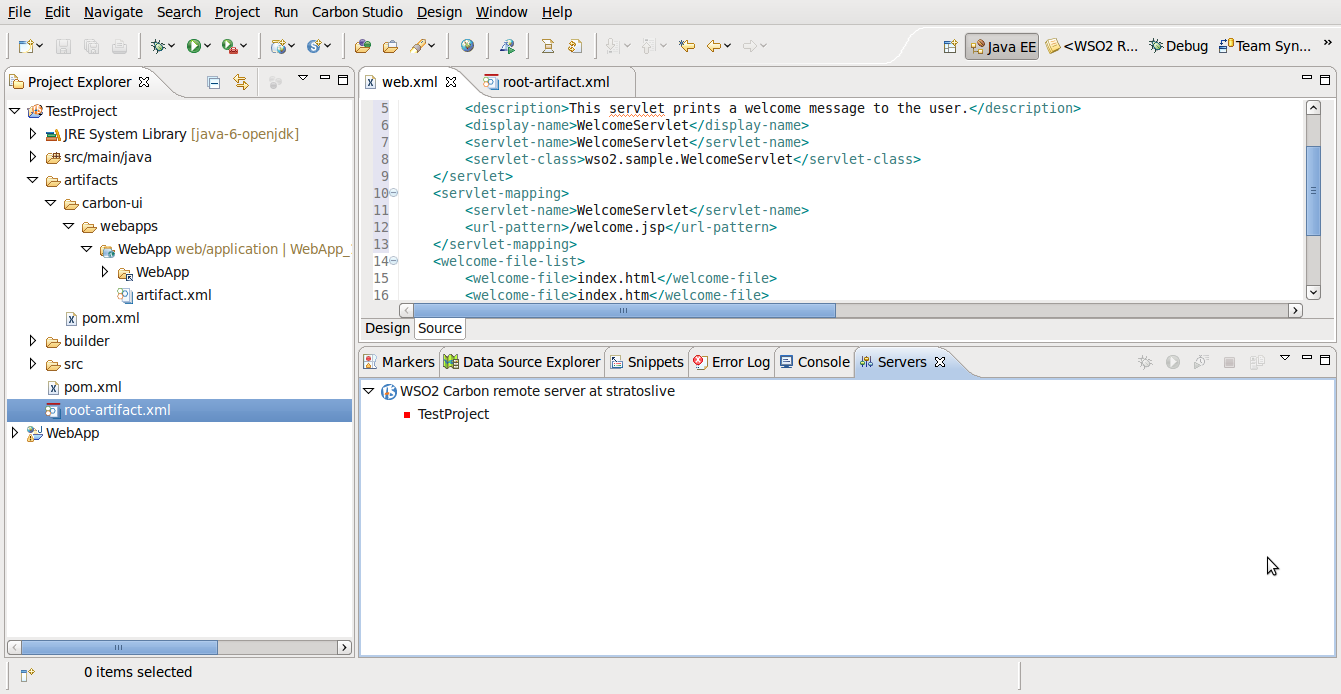Click the status bar icon at left

coord(28,675)
